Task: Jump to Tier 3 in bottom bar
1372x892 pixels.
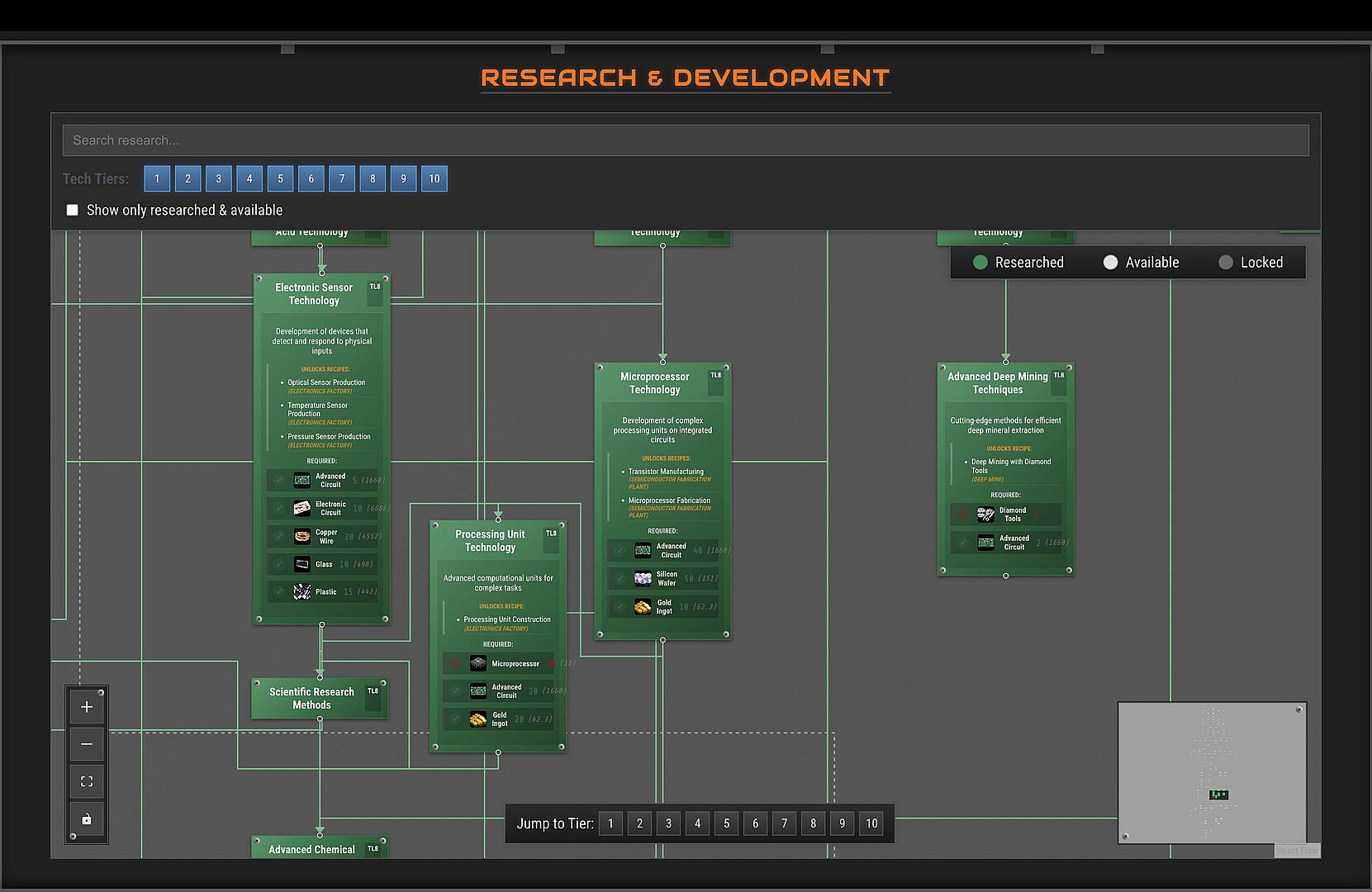Action: (668, 823)
